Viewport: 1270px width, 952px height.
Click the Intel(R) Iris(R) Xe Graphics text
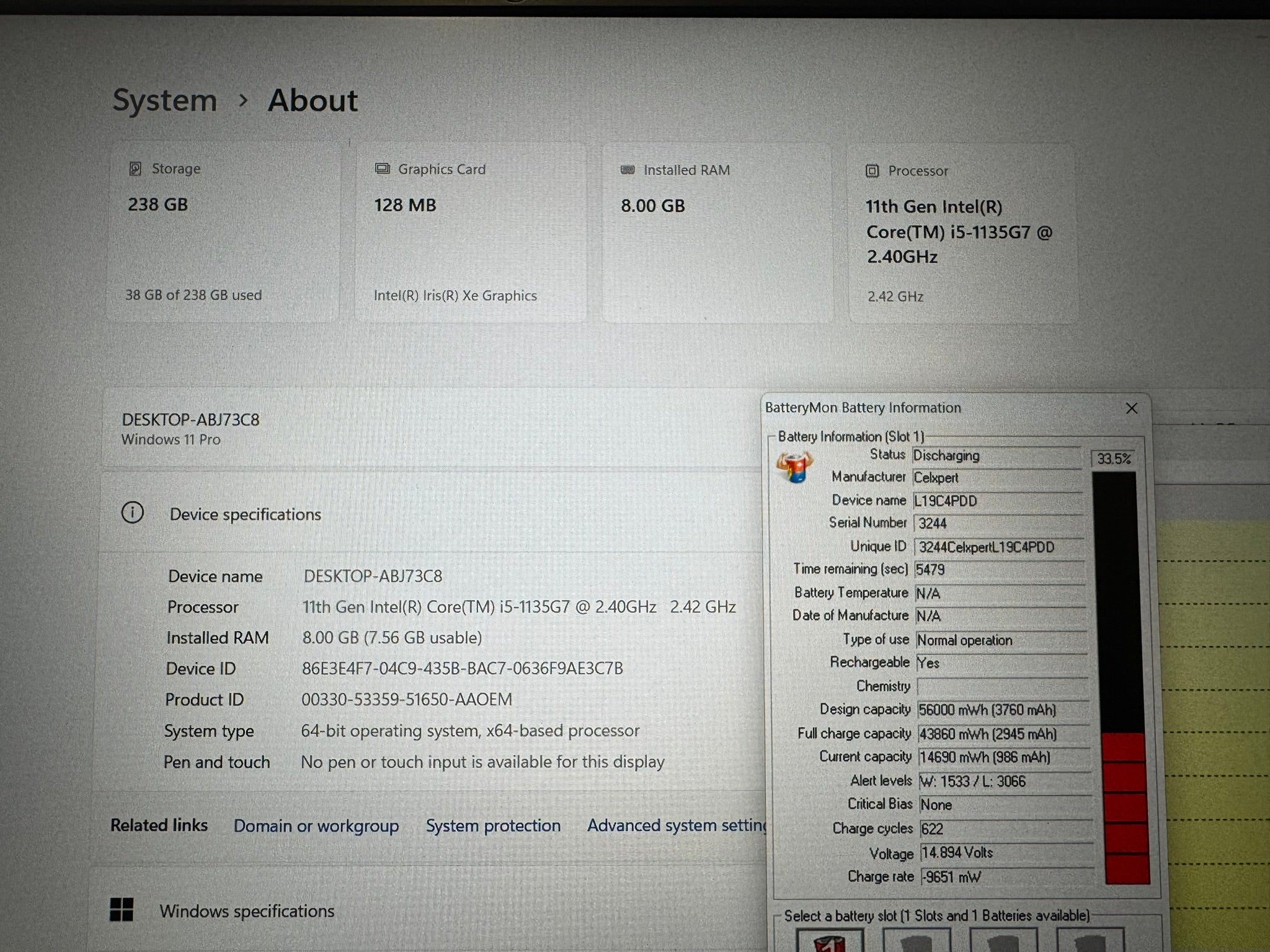(x=455, y=296)
